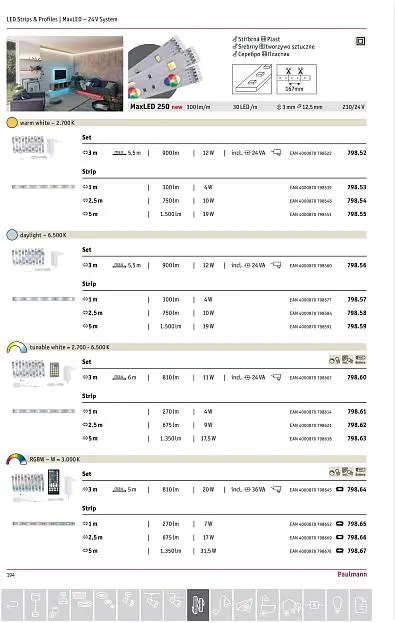The width and height of the screenshot is (395, 623).
Task: Open the living room LED photo
Action: [x=65, y=74]
